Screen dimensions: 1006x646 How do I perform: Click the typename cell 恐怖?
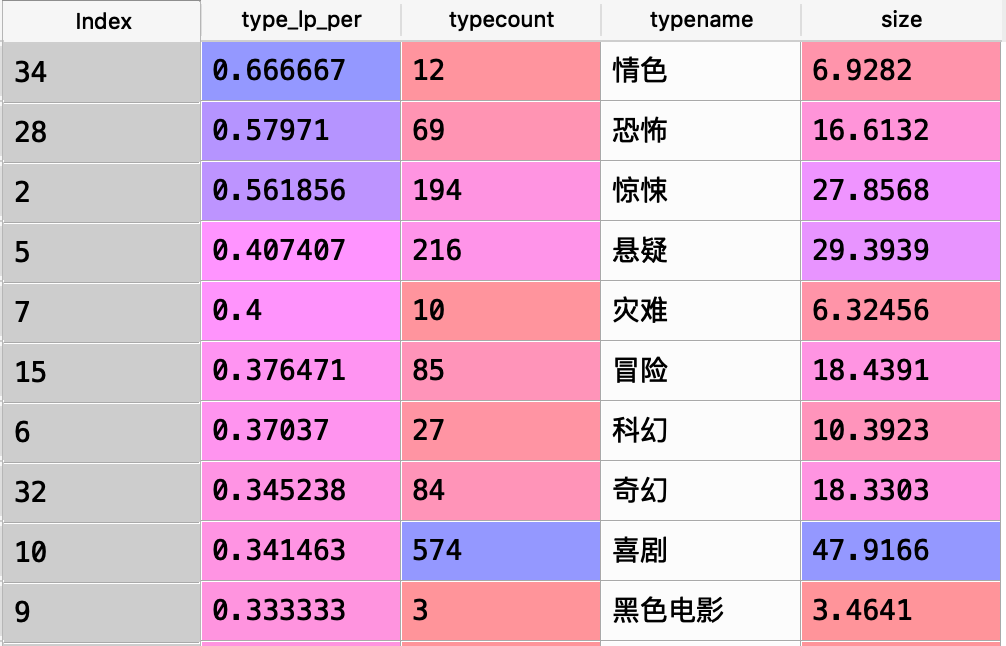[x=701, y=132]
